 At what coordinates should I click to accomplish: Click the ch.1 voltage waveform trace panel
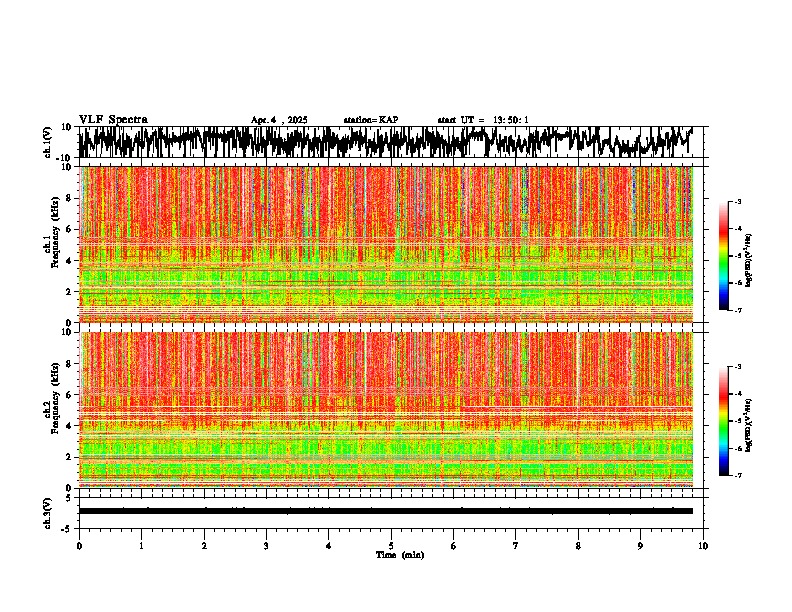point(391,142)
